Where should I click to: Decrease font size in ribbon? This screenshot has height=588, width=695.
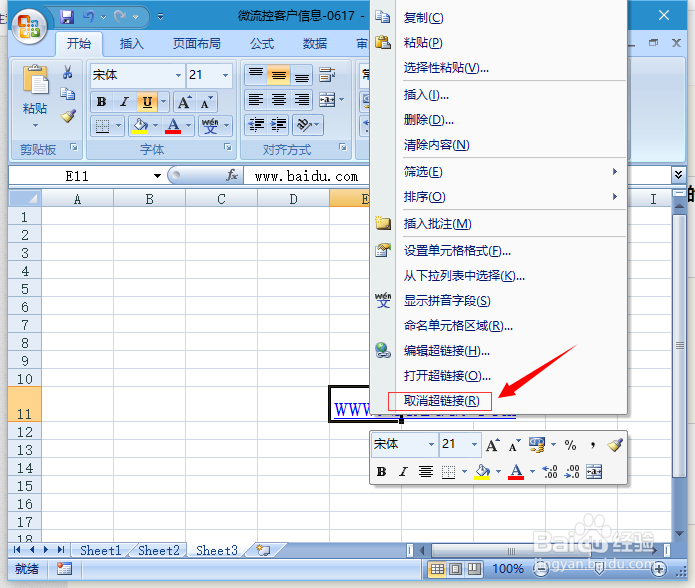(206, 102)
